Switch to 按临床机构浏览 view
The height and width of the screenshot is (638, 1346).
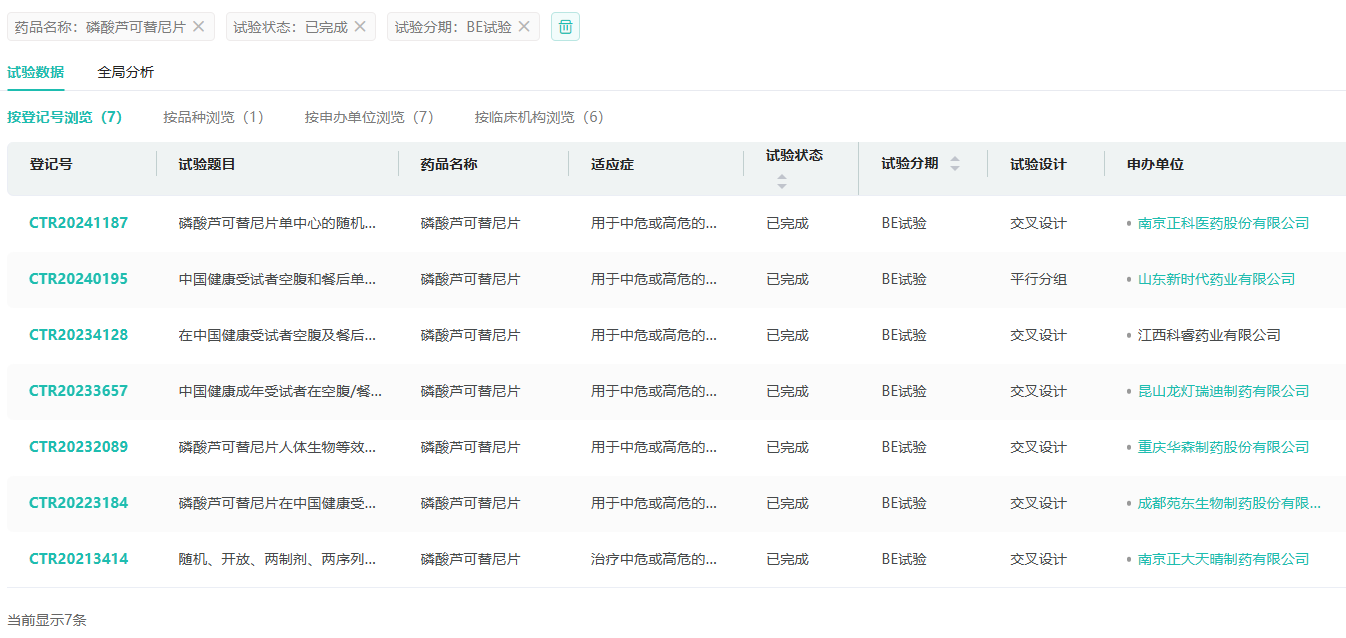tap(539, 117)
